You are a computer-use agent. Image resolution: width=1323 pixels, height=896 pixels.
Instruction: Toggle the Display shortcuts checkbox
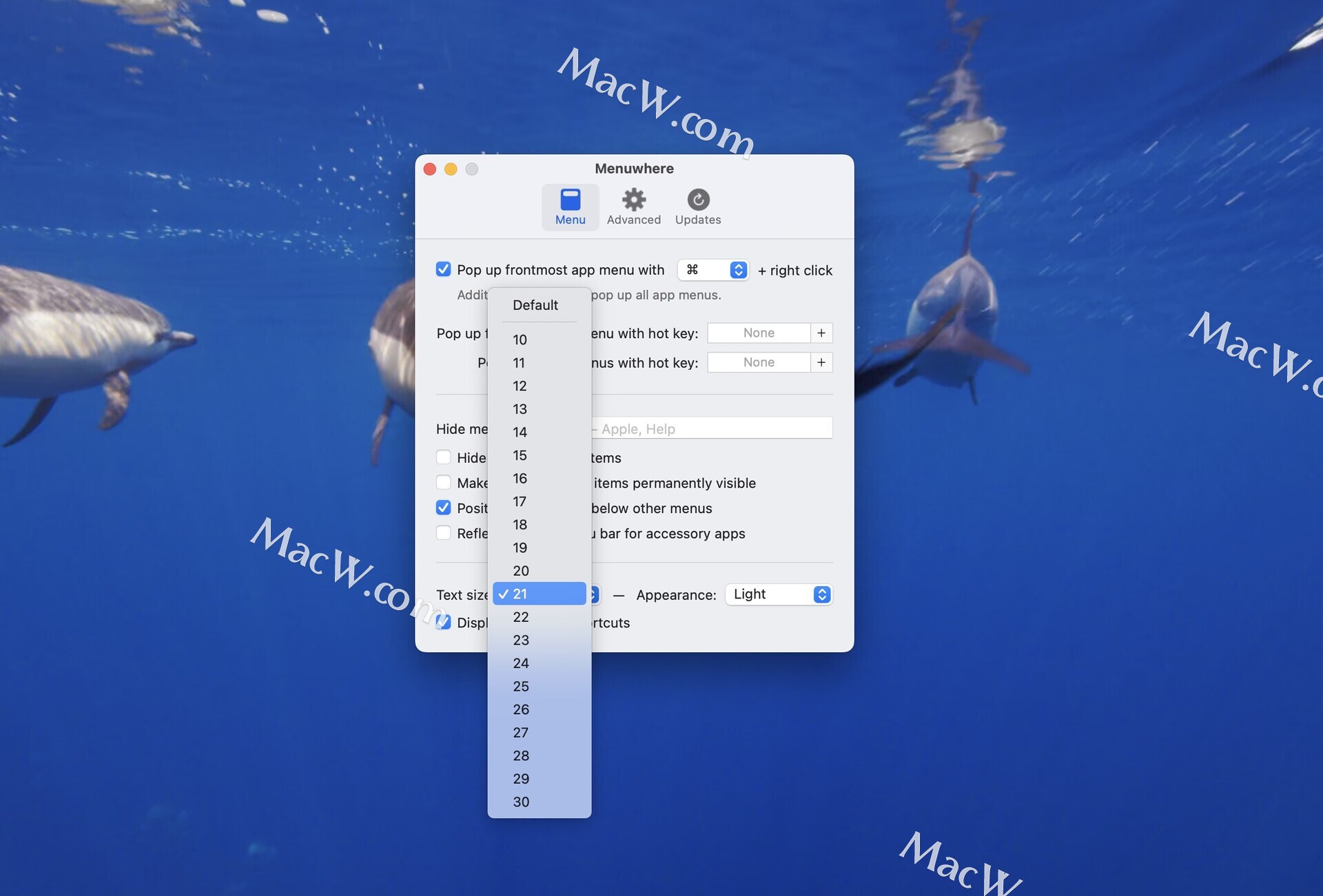[443, 623]
